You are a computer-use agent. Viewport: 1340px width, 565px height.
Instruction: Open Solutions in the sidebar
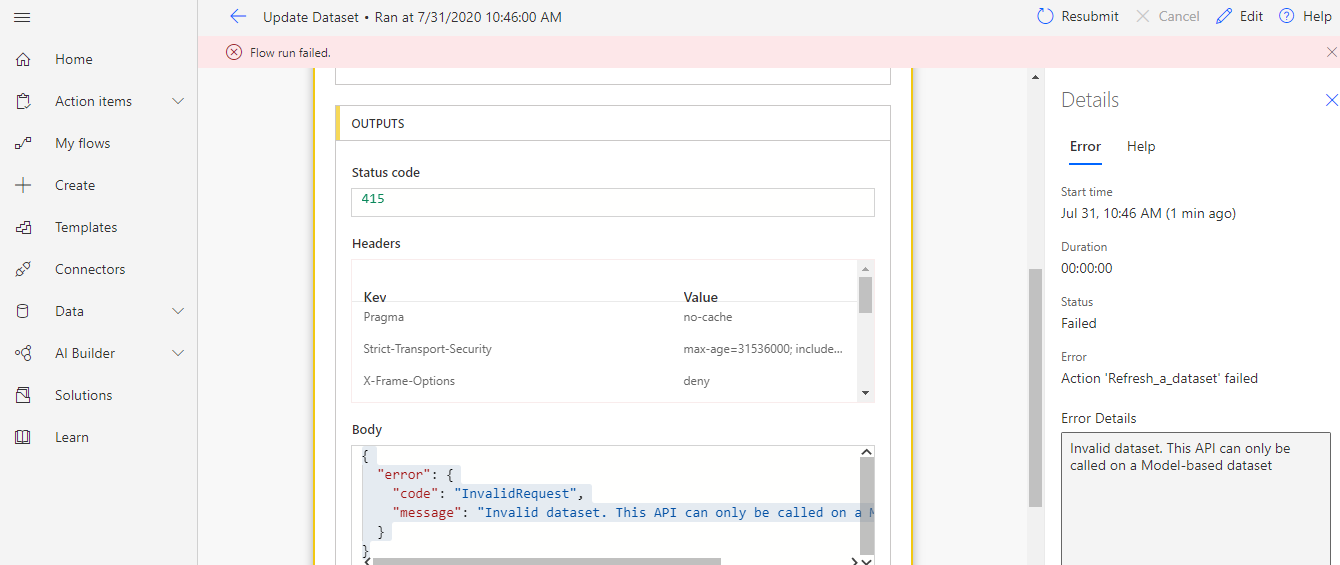84,395
